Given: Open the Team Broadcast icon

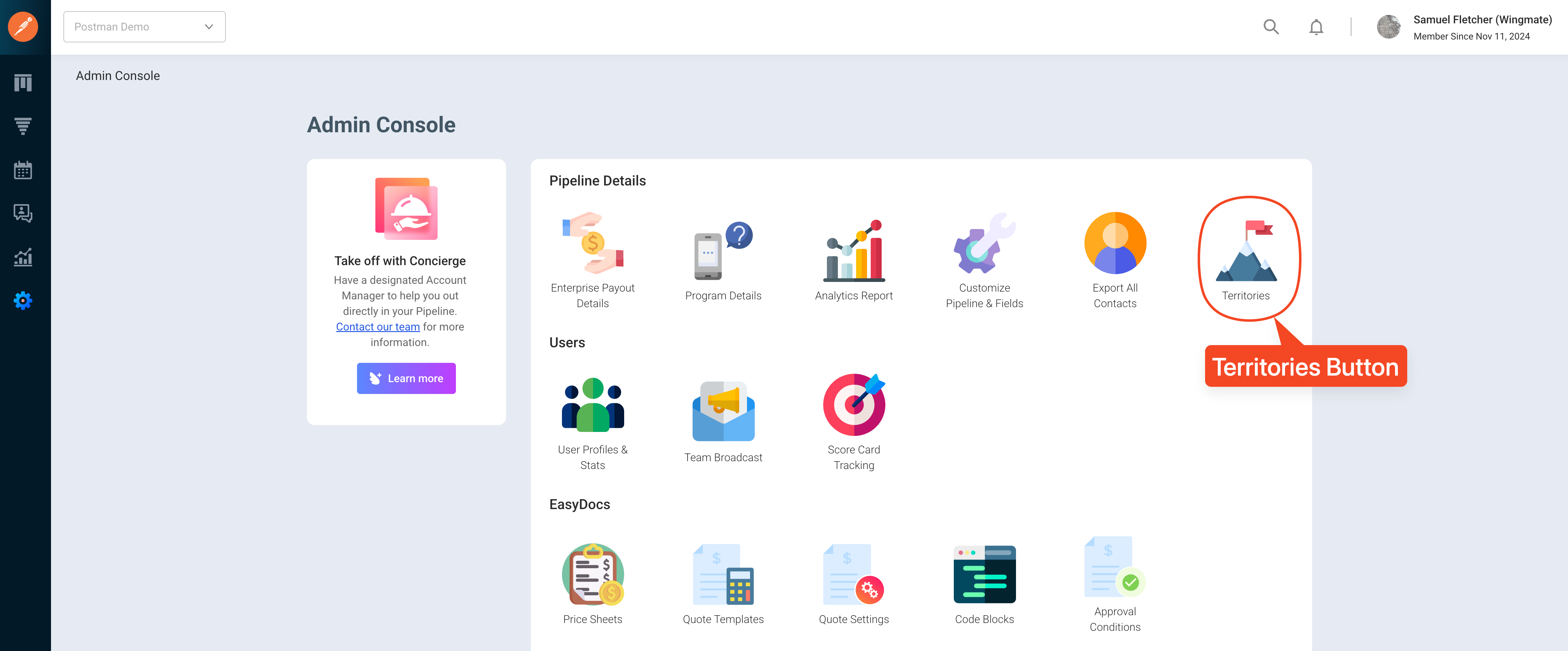Looking at the screenshot, I should click(723, 411).
